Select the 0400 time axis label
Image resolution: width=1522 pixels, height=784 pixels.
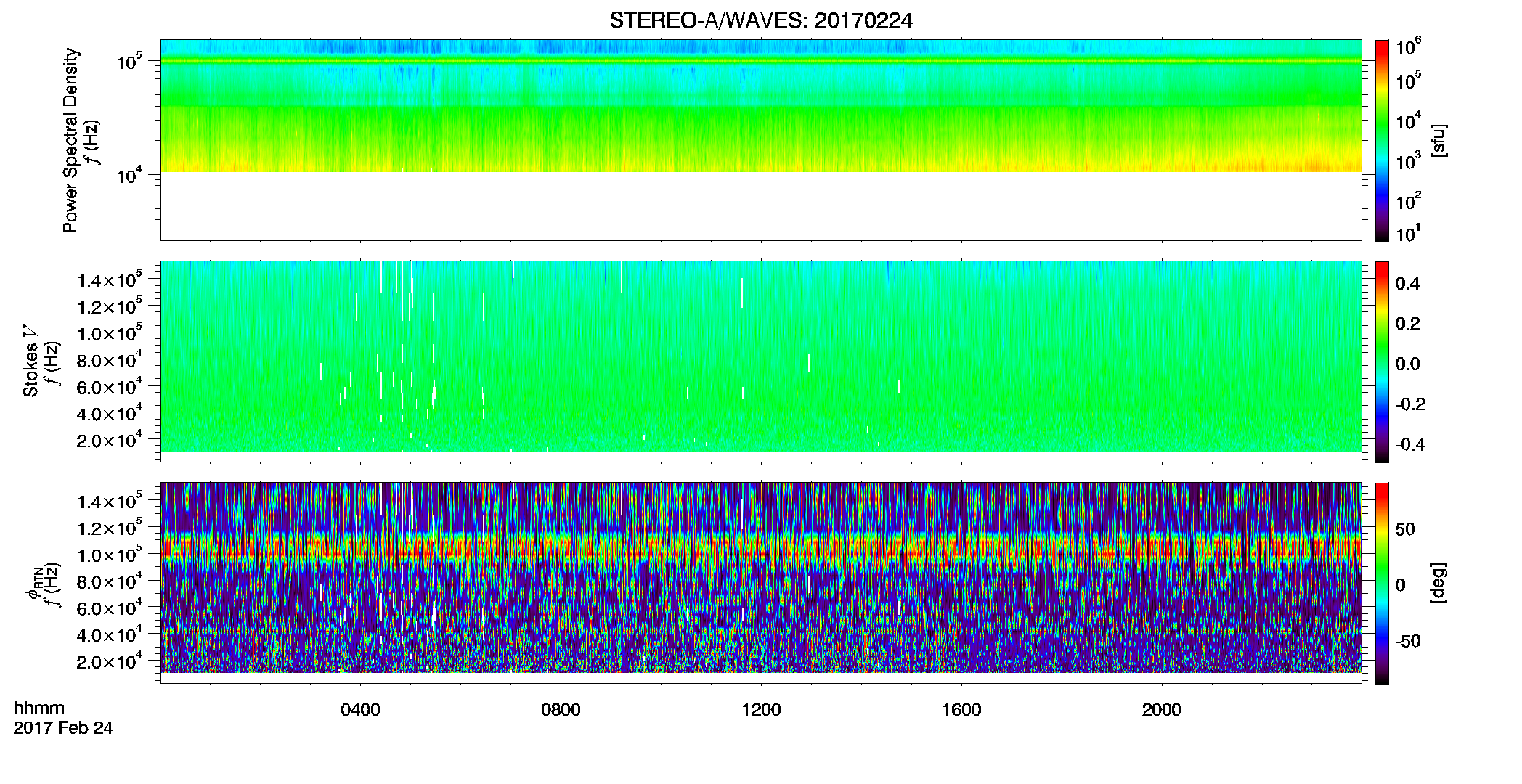tap(360, 710)
